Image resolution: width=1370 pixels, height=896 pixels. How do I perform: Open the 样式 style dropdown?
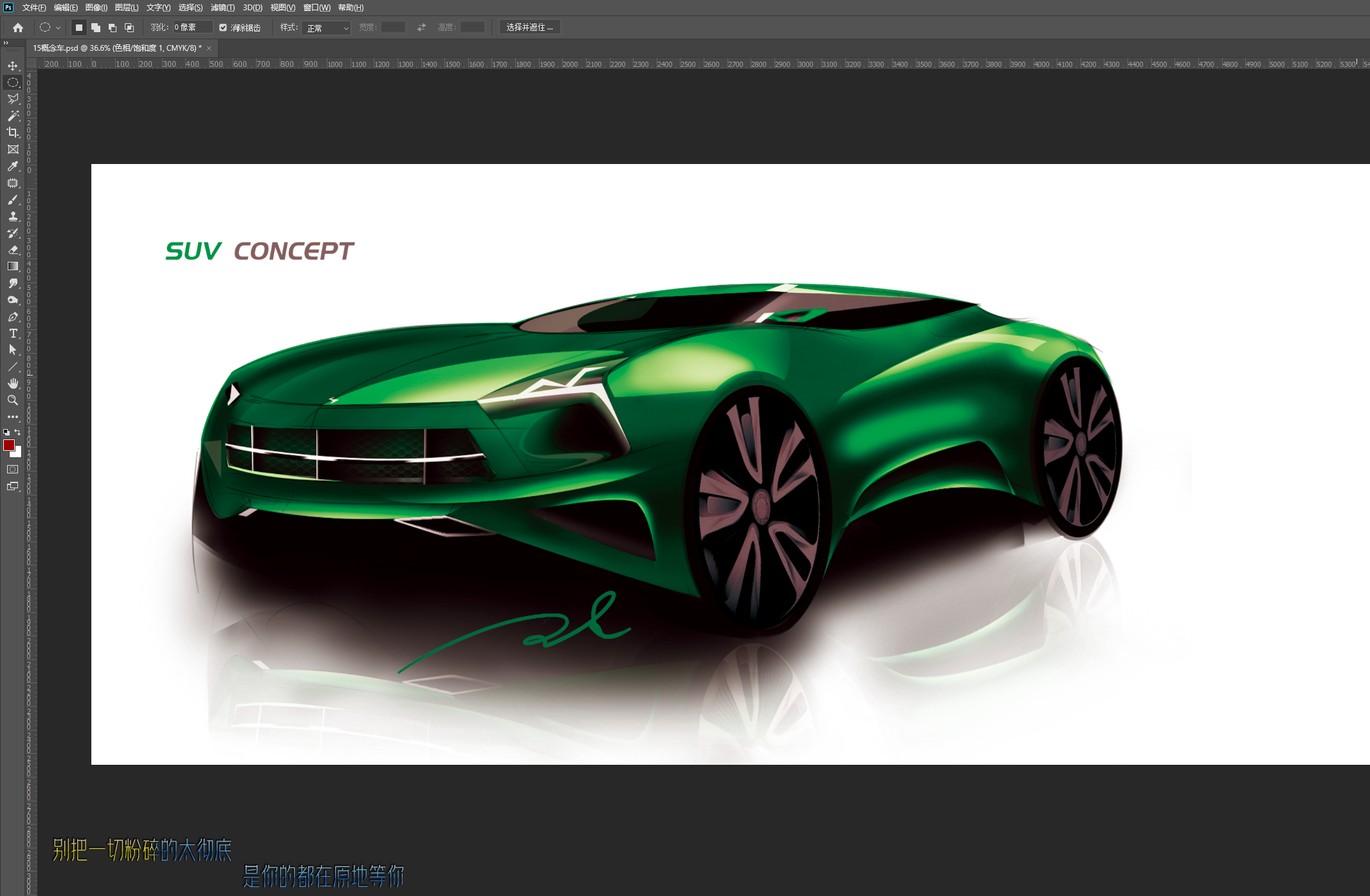[326, 28]
